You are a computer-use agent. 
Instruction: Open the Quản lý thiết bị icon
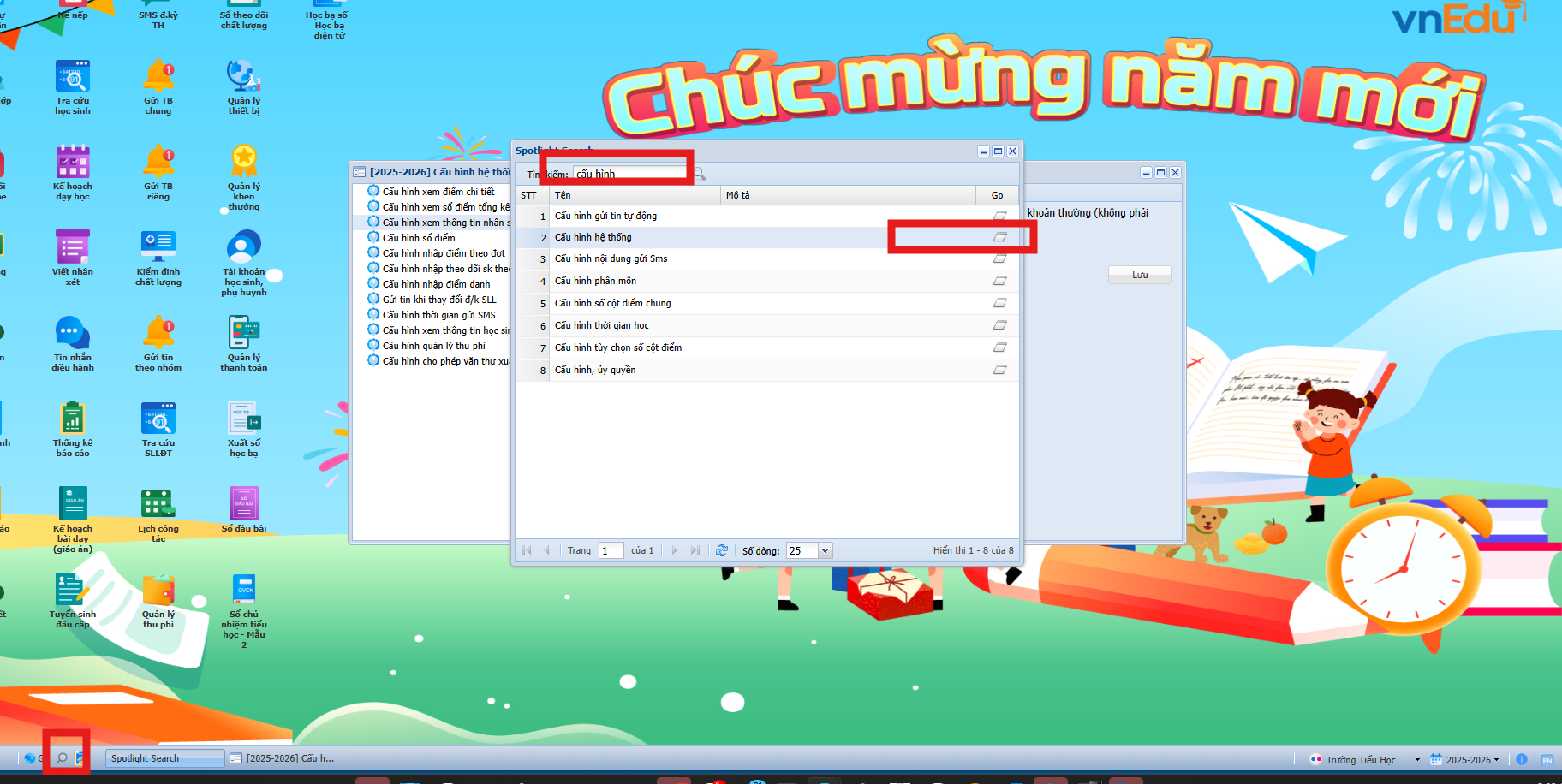click(x=244, y=87)
